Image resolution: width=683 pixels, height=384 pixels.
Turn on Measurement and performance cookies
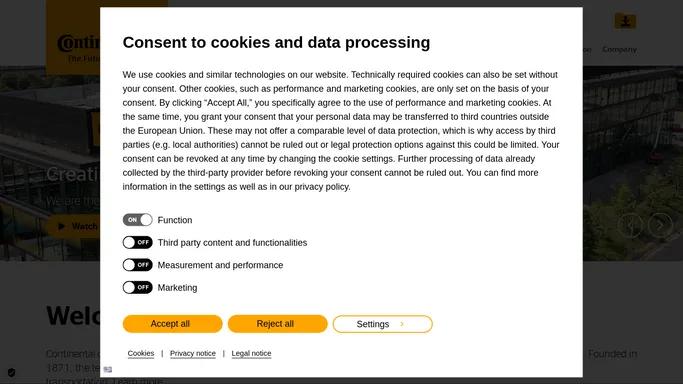coord(137,265)
